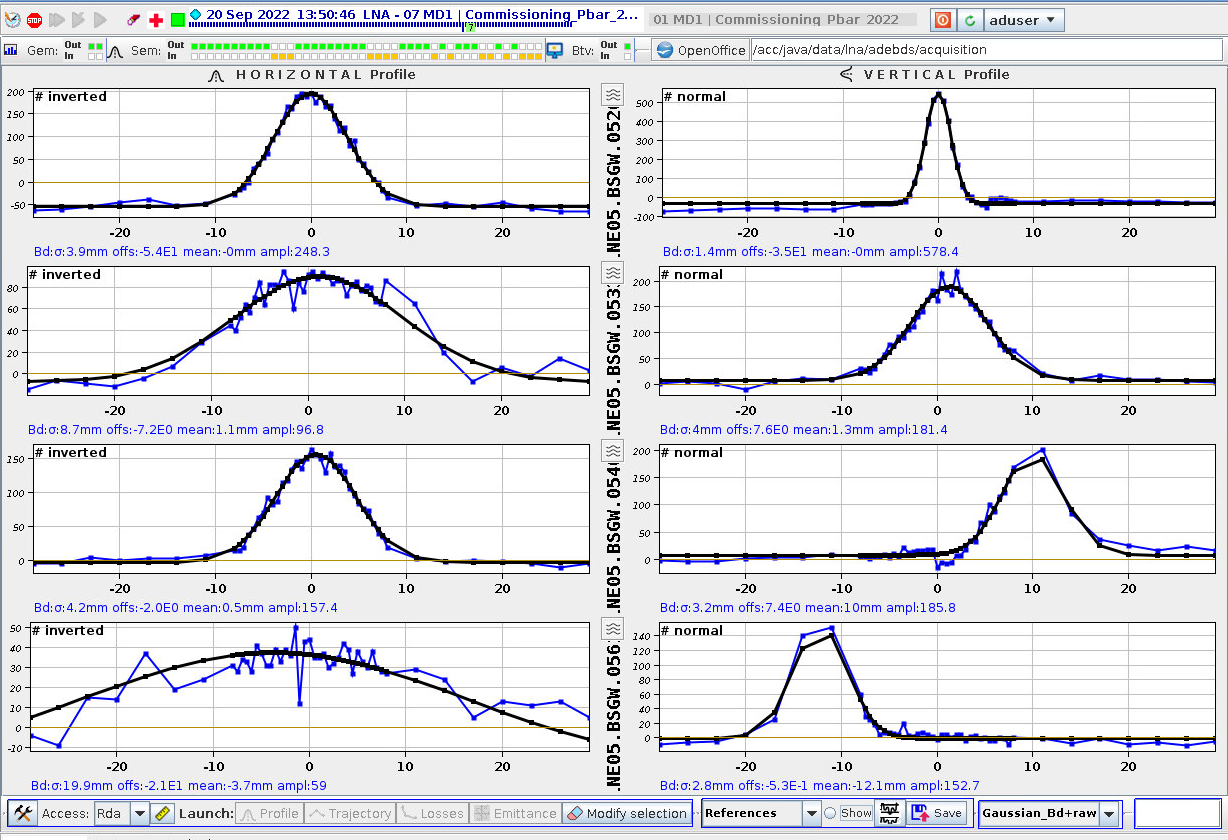Launch OpenOffice from the toolbar
The height and width of the screenshot is (840, 1228).
tap(701, 50)
